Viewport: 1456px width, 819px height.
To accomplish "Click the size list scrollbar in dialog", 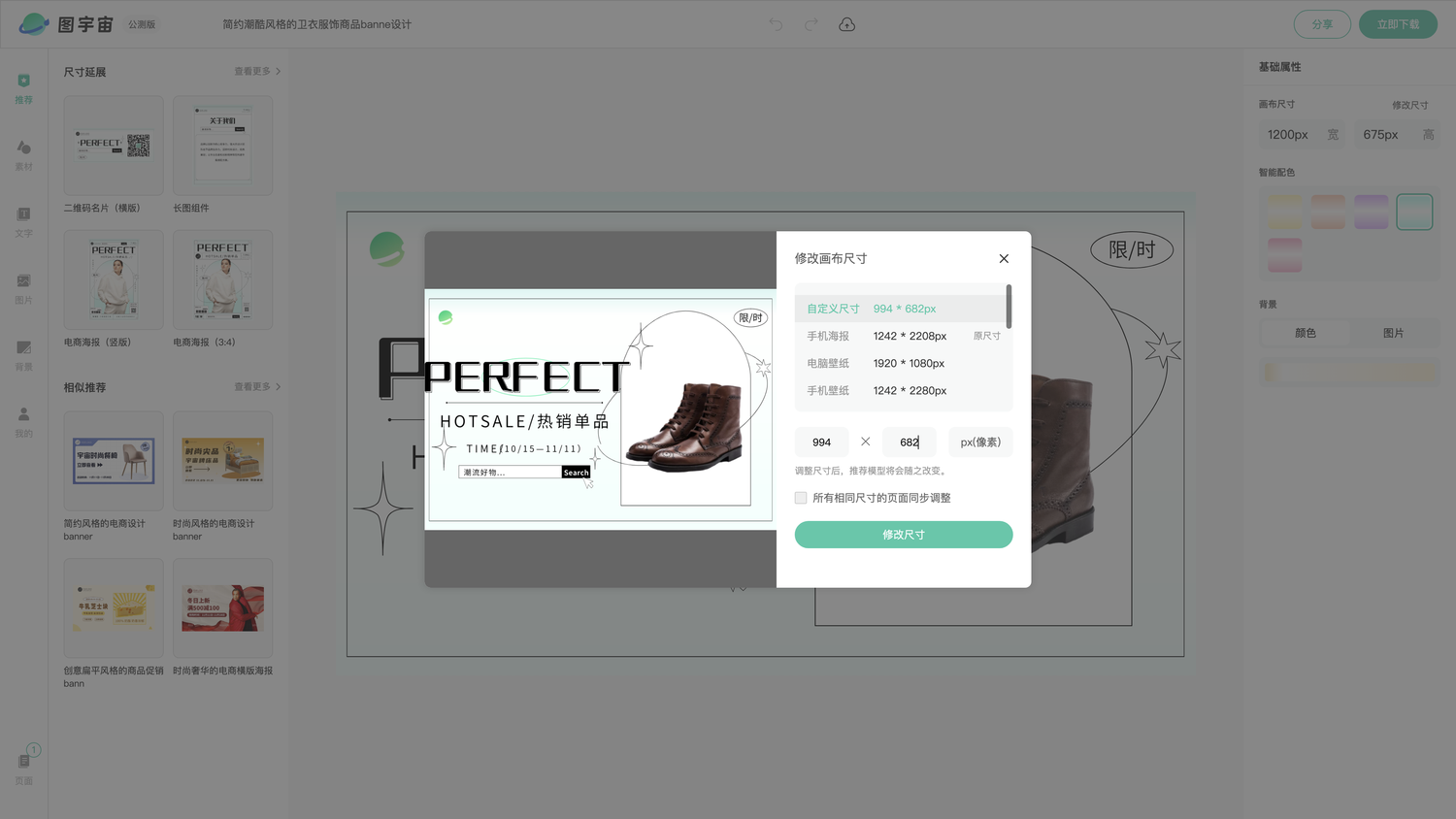I will [1009, 307].
